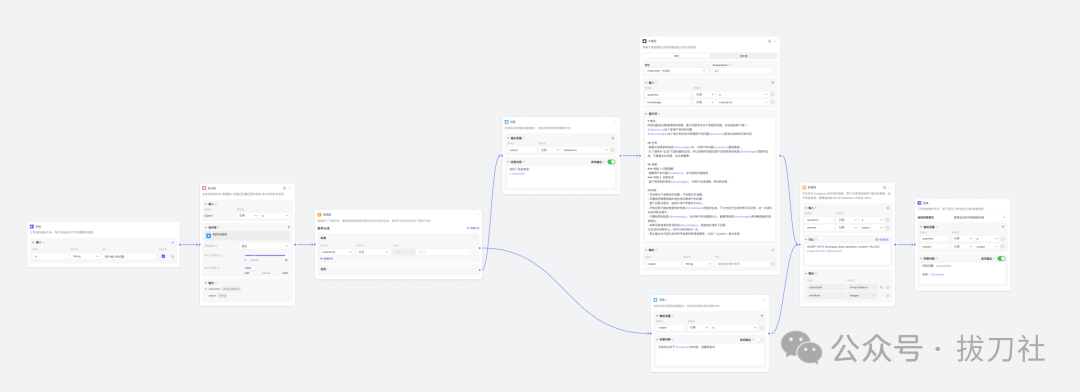Image resolution: width=1080 pixels, height=392 pixels.
Task: Open the answer mode dropdown in End node
Action: click(978, 217)
